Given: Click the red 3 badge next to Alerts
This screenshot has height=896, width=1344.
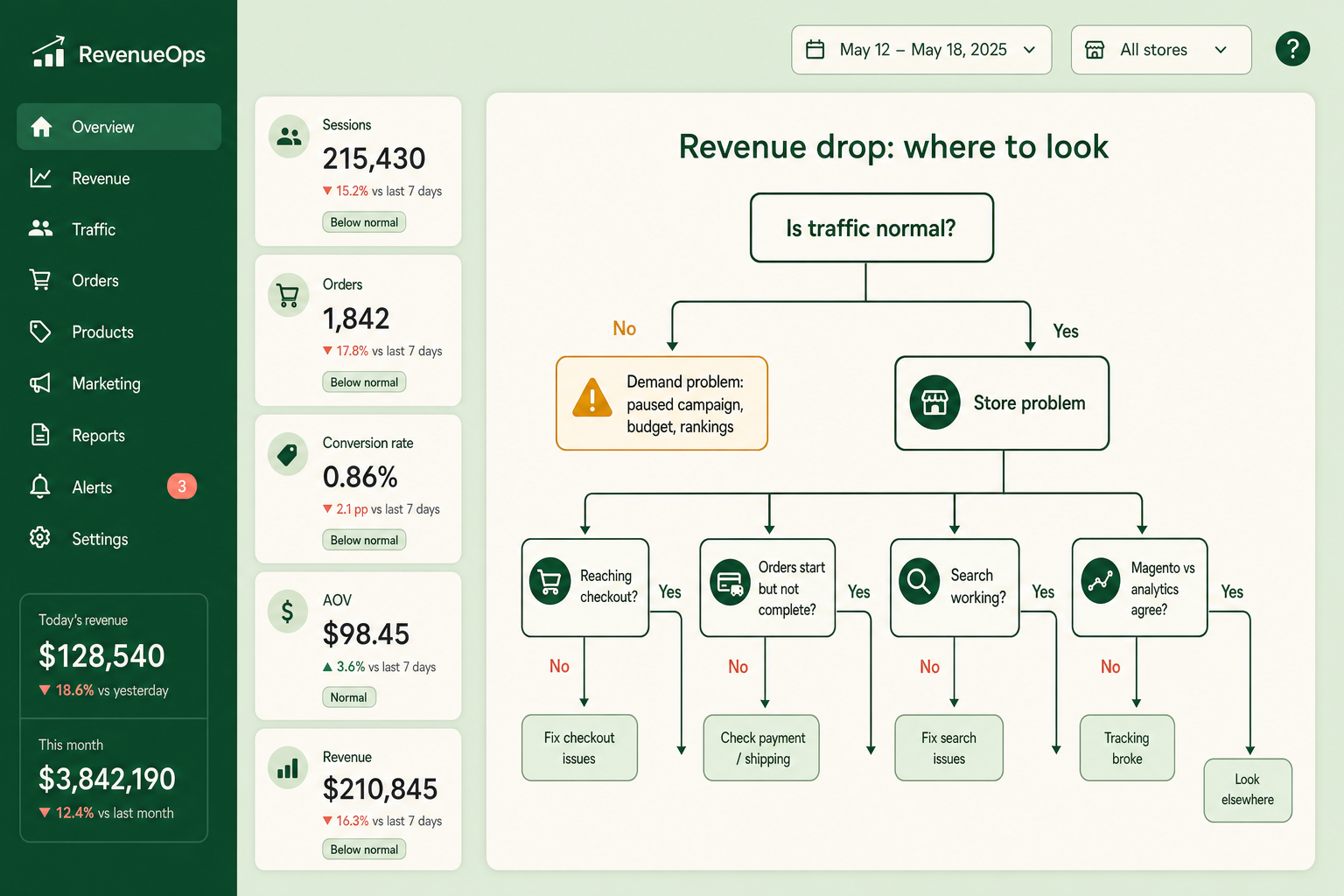Looking at the screenshot, I should (x=182, y=486).
